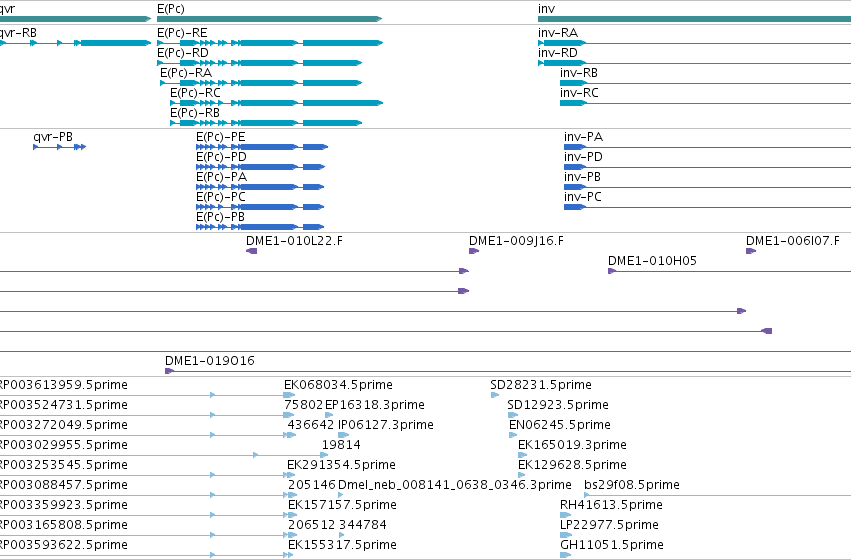This screenshot has height=560, width=851.
Task: Select the E(Pc)-PD protein feature
Action: 261,167
